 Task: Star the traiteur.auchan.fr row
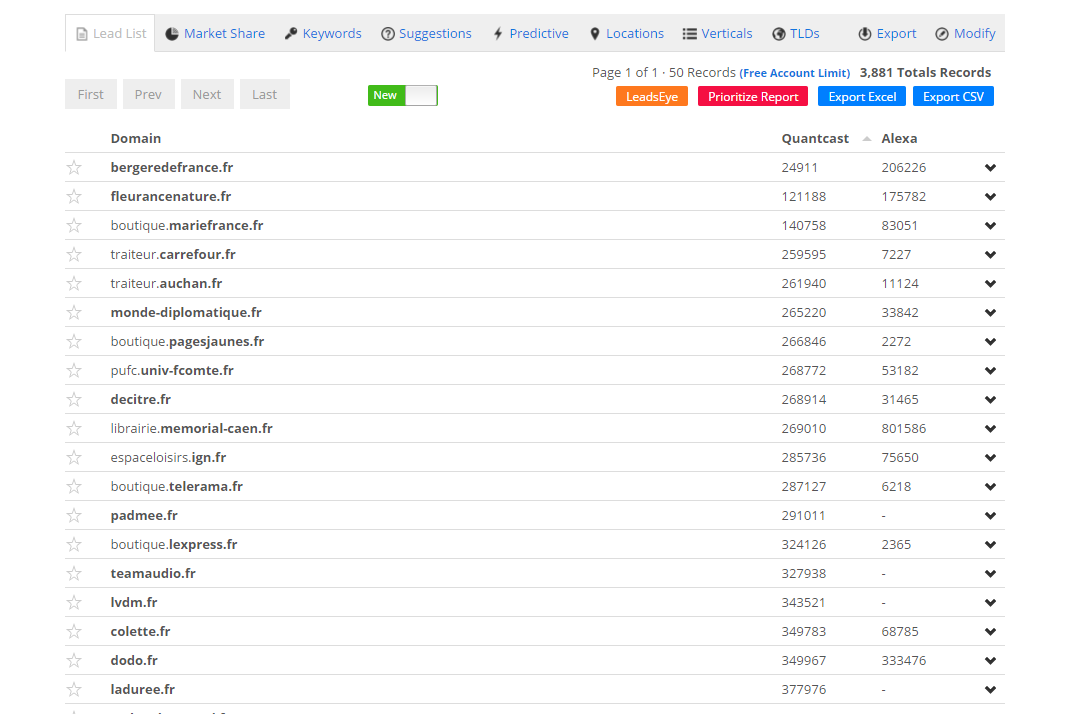click(x=74, y=283)
